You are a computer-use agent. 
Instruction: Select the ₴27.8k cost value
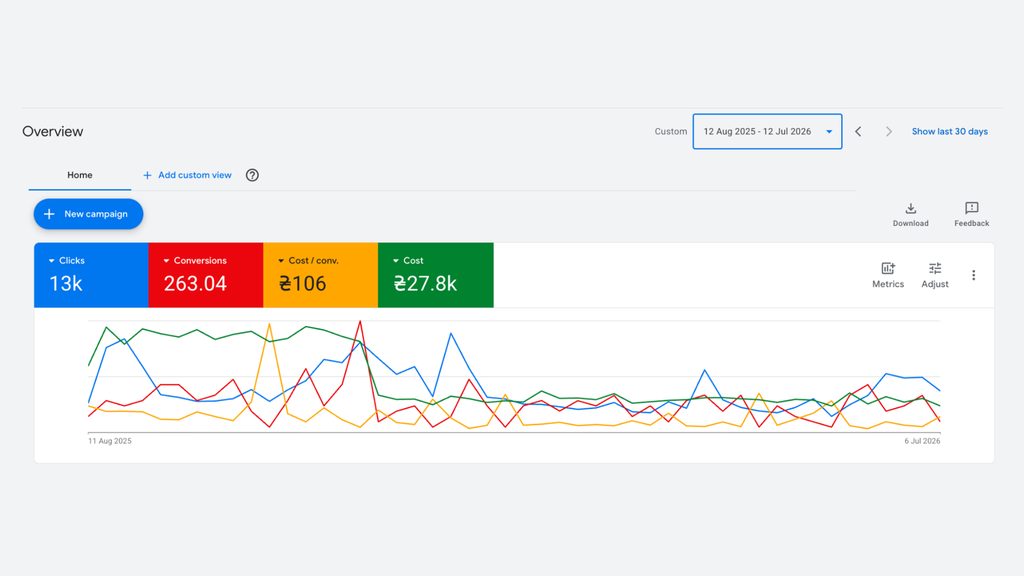pos(425,283)
